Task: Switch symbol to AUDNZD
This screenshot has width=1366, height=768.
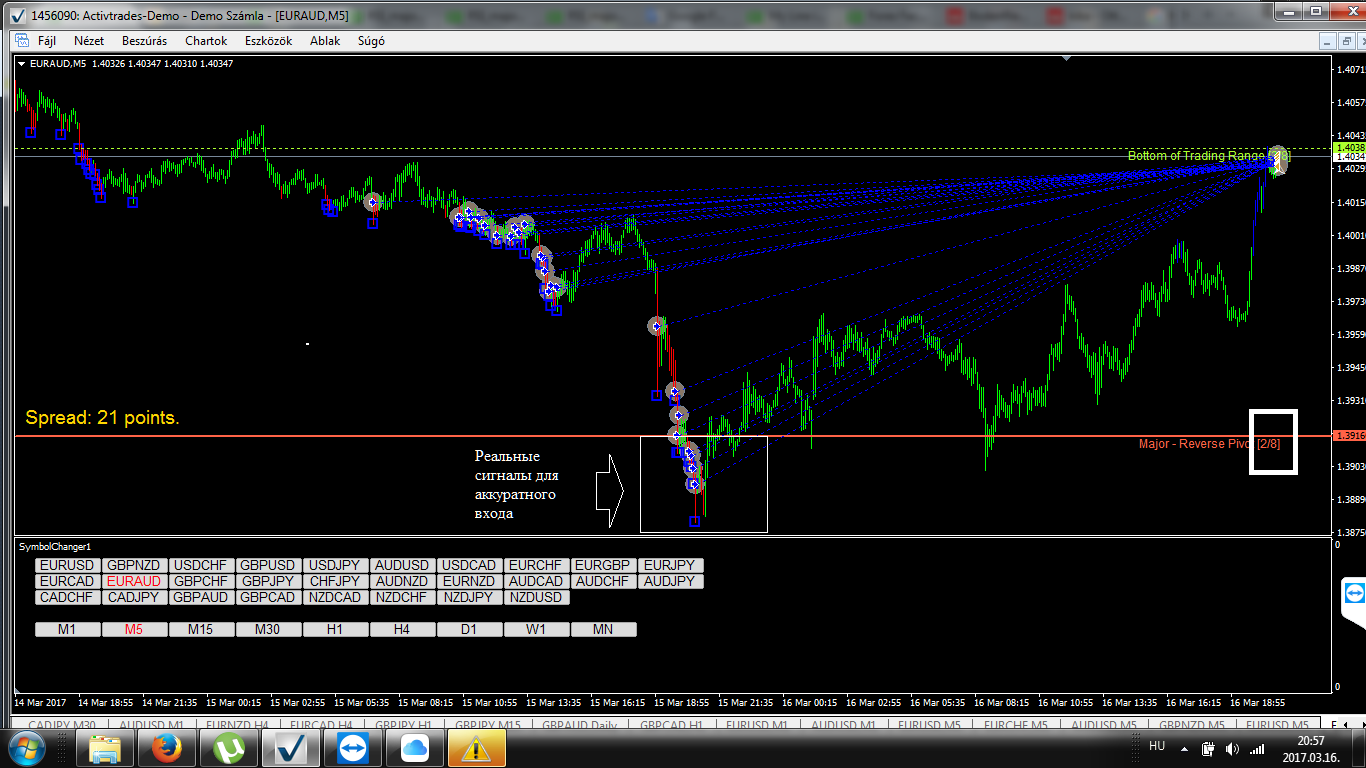Action: tap(403, 581)
